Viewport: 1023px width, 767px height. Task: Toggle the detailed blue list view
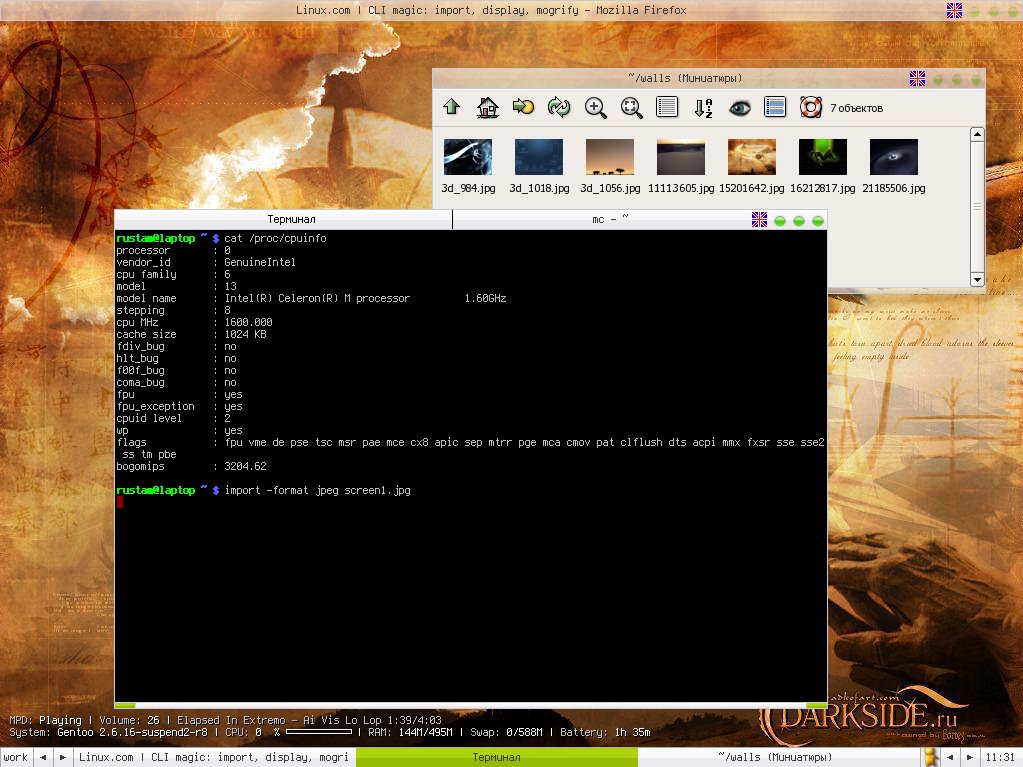tap(774, 107)
